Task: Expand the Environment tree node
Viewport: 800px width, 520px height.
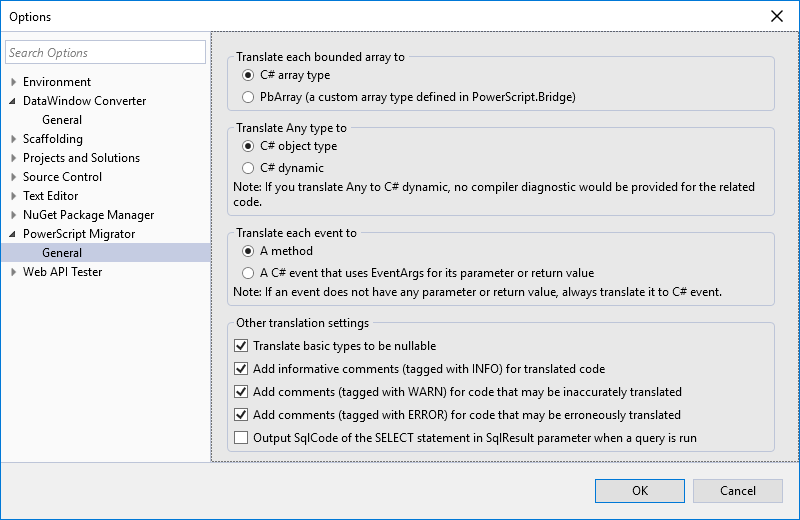Action: (13, 82)
